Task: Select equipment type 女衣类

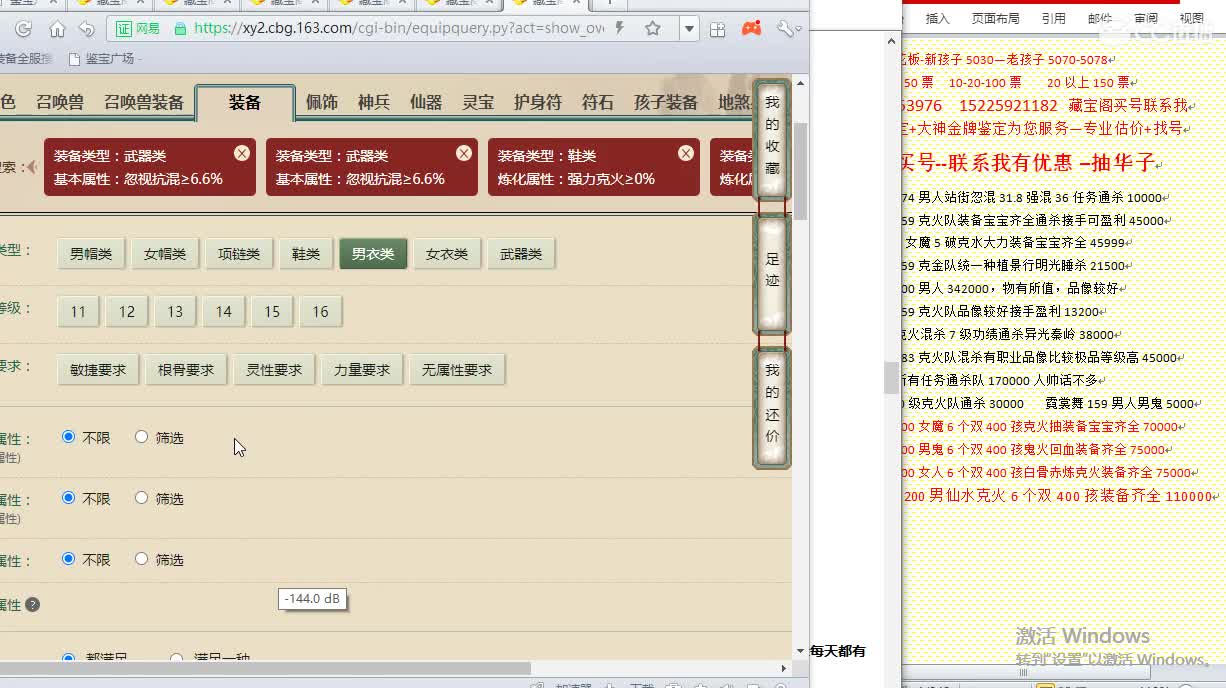Action: [x=447, y=254]
